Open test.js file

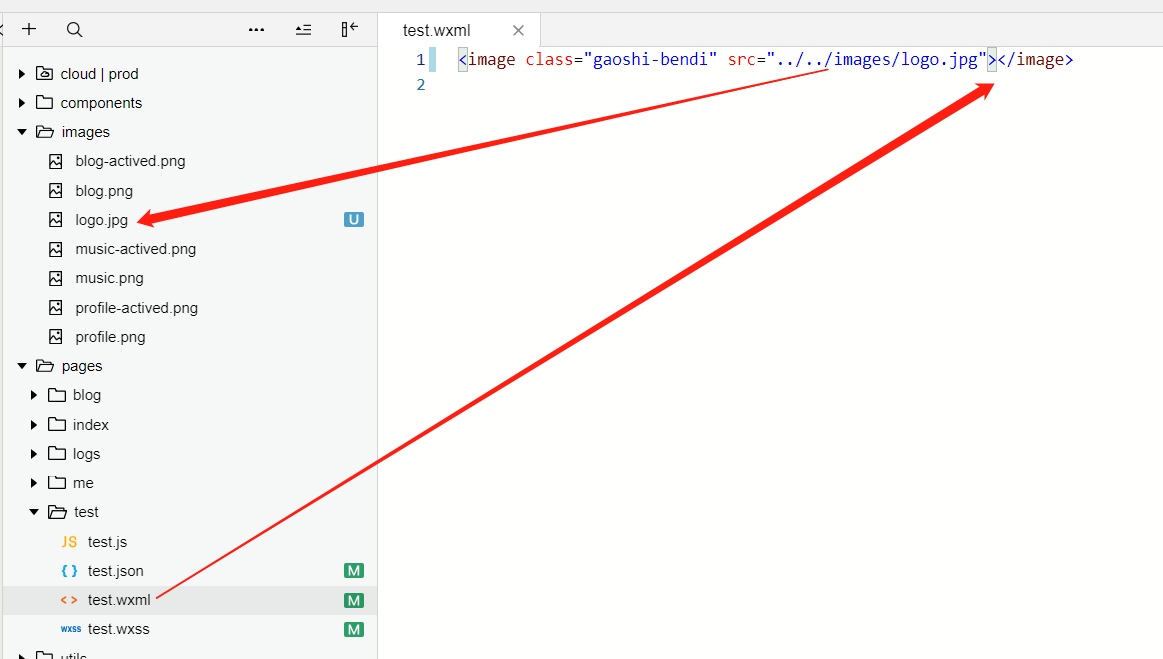pyautogui.click(x=107, y=542)
